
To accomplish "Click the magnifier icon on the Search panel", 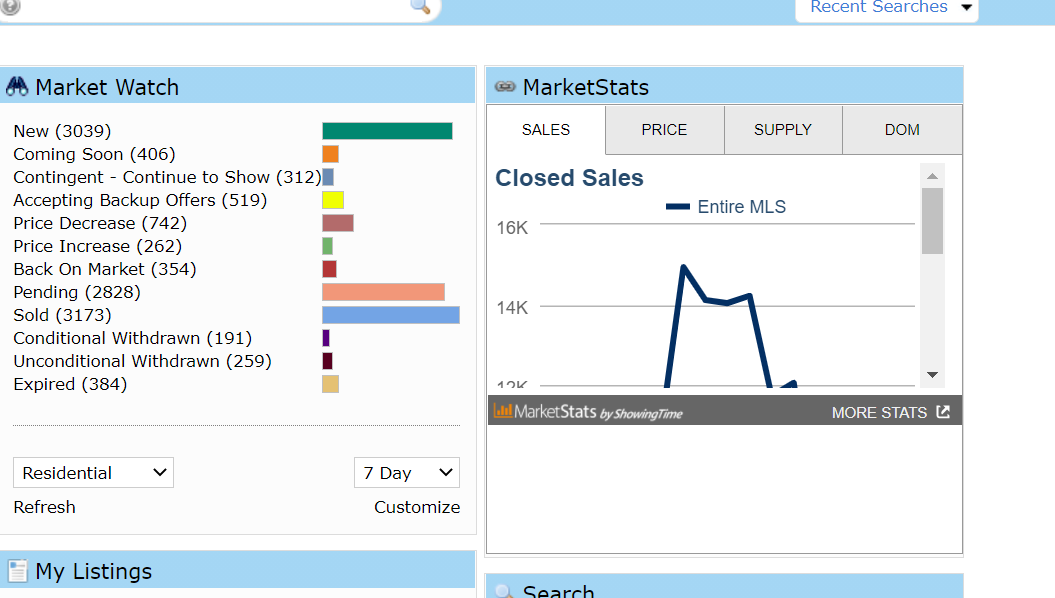I will point(505,592).
